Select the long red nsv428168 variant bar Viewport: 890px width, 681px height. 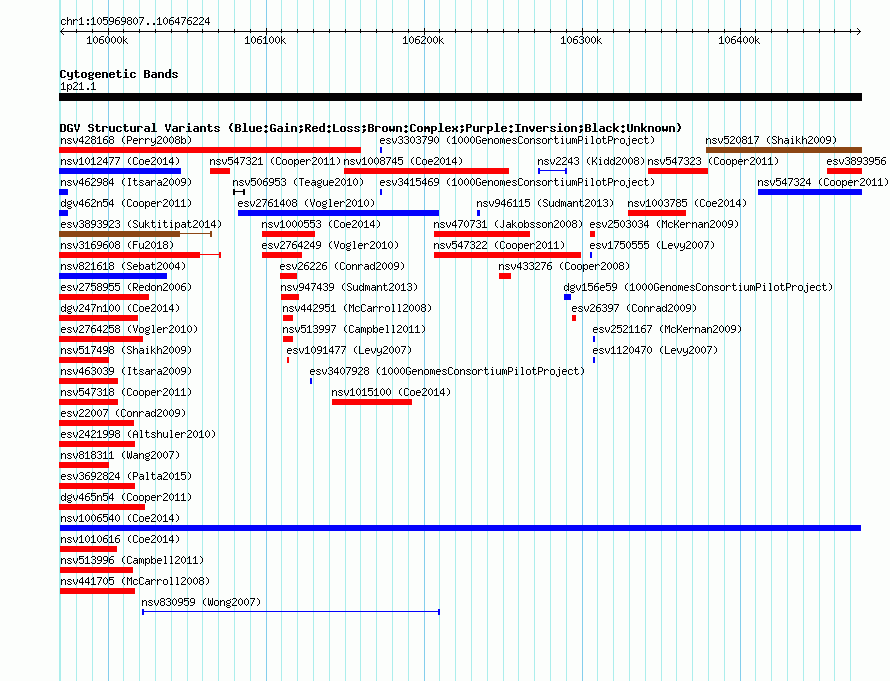(210, 150)
